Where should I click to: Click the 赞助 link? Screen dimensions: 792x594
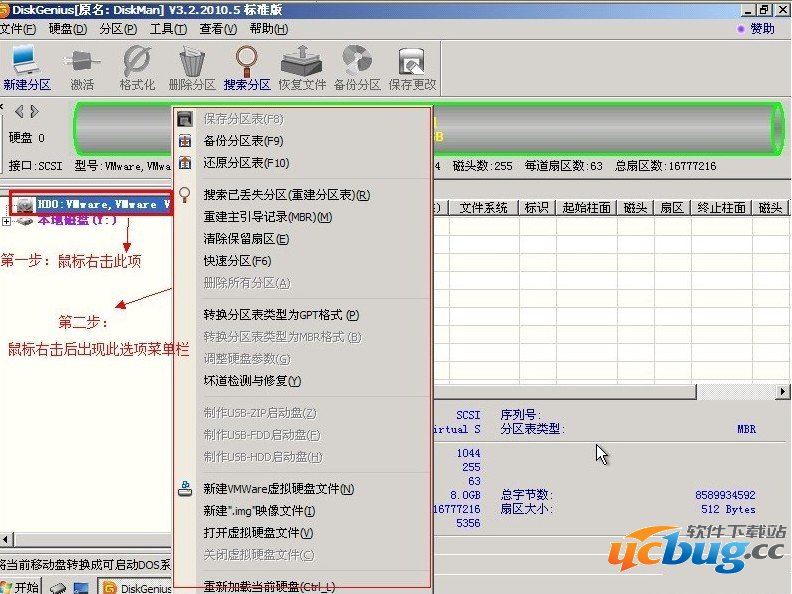click(x=762, y=29)
